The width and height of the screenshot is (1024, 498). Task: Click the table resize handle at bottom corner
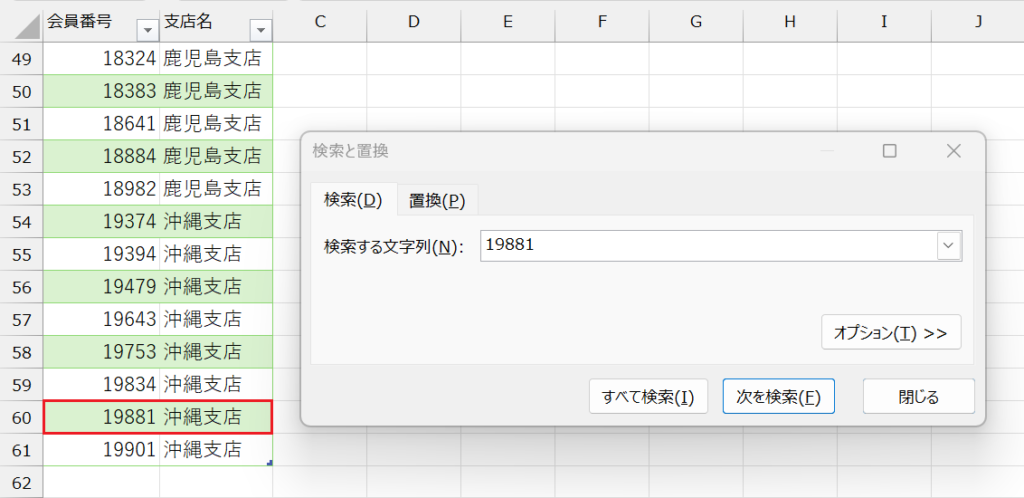(x=270, y=462)
